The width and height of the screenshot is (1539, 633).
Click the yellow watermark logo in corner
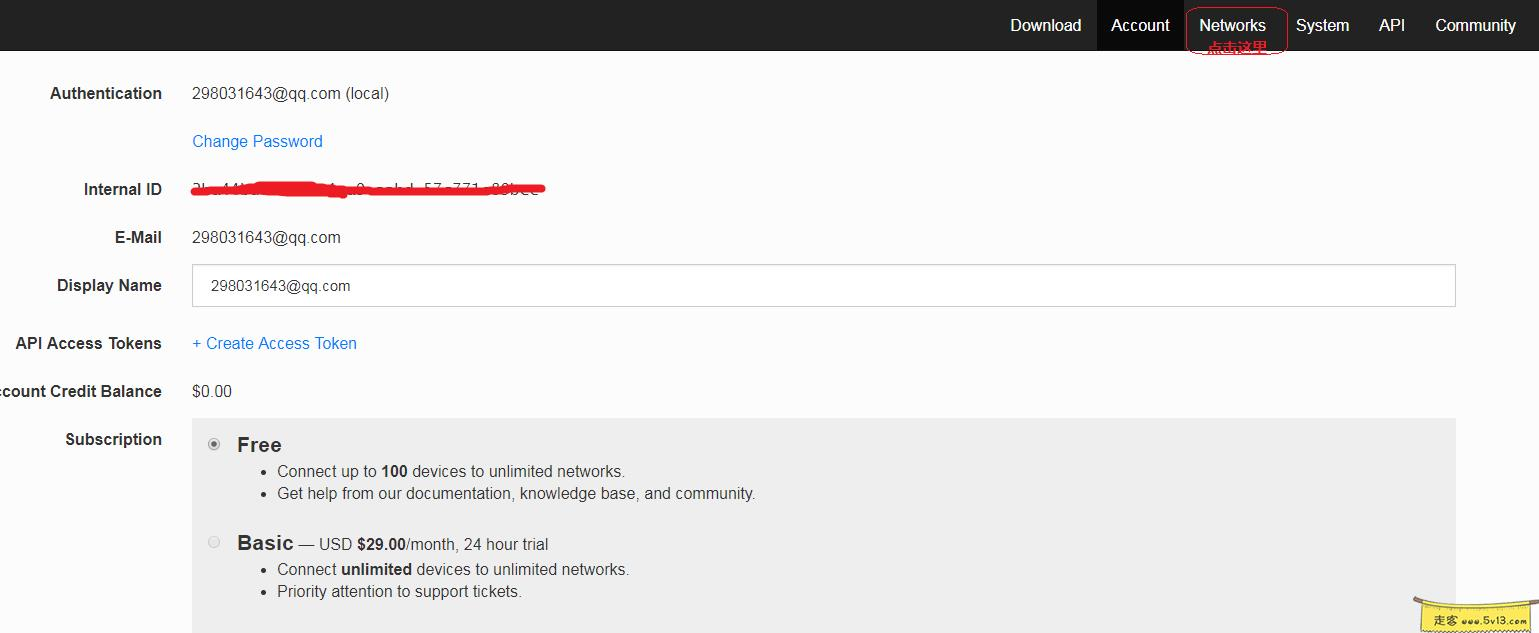1475,613
